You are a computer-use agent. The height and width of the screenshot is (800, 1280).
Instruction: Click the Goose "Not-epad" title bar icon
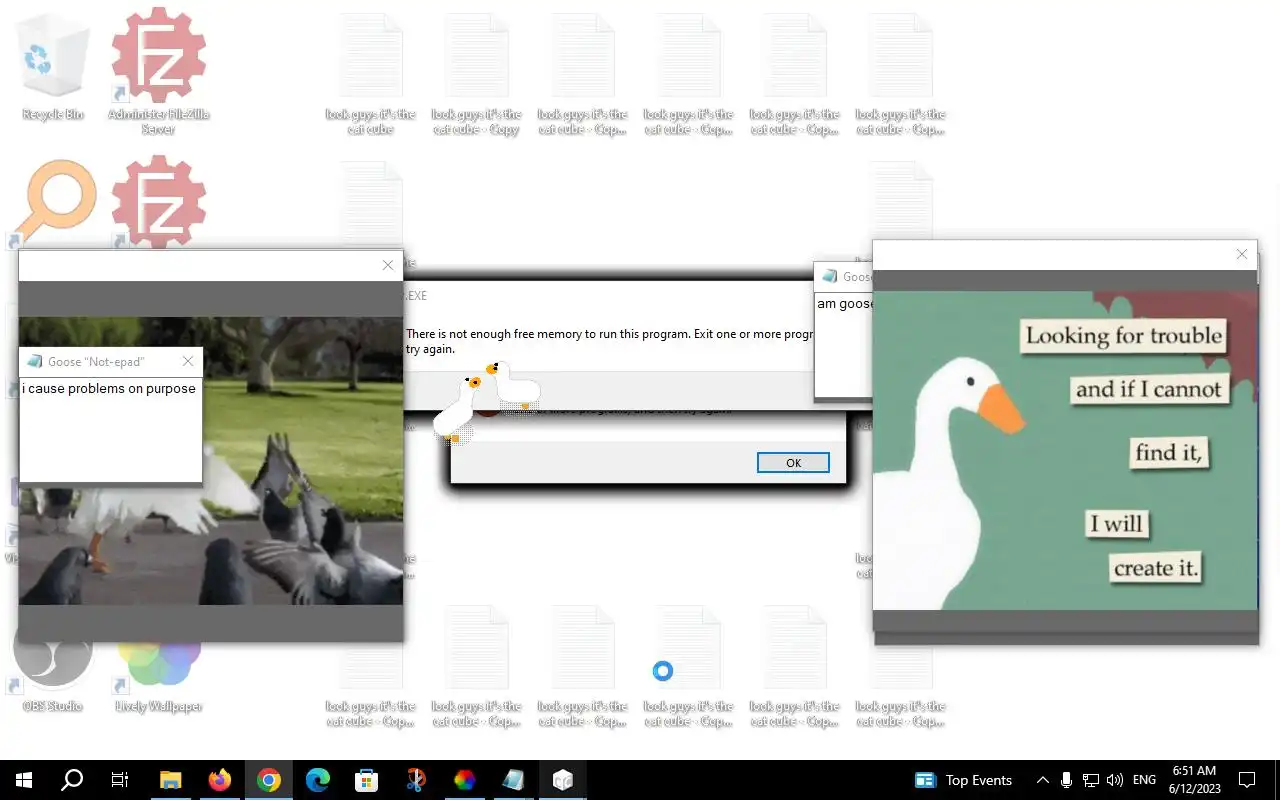(x=35, y=361)
